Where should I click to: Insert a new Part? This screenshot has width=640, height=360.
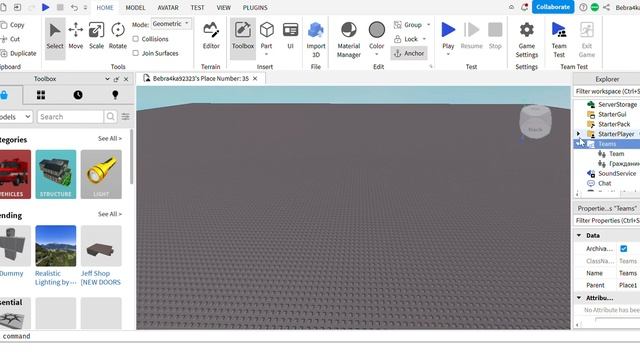pos(267,36)
